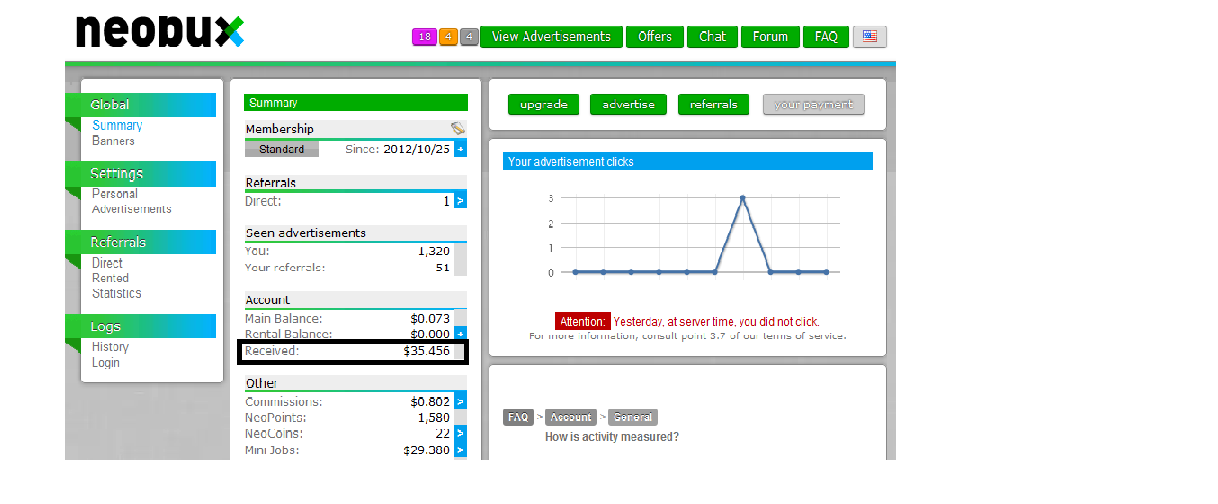Go to the Forum
Screen dimensions: 1218x504
pyautogui.click(x=770, y=37)
